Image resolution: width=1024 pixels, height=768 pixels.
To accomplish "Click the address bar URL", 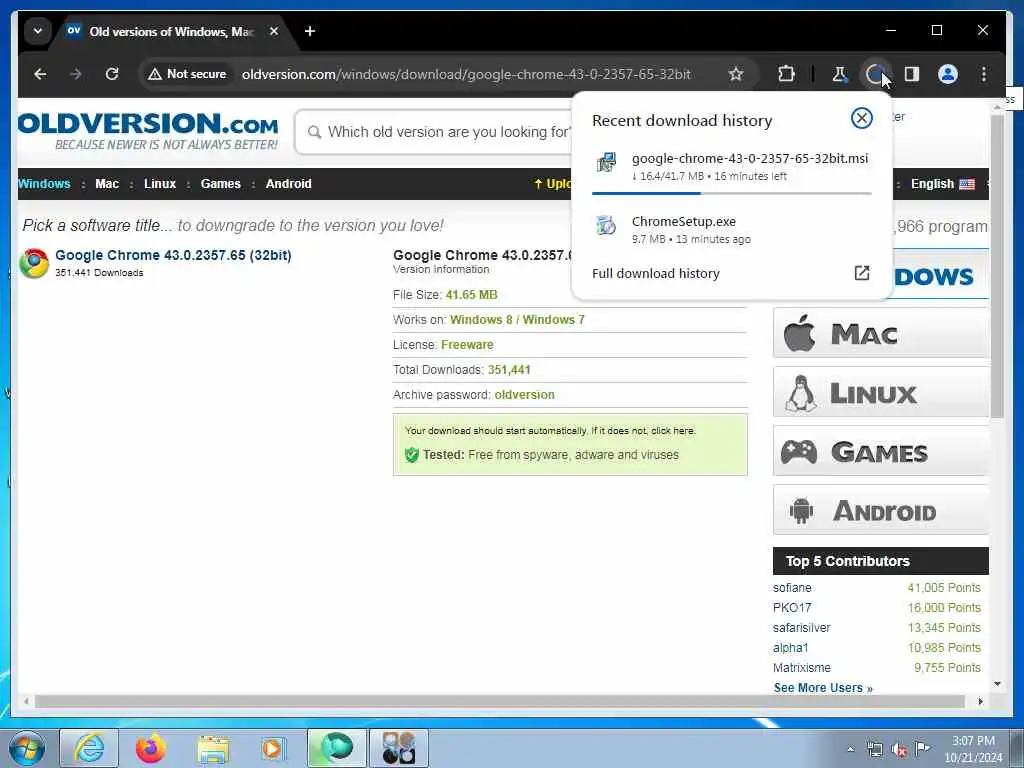I will click(x=466, y=74).
